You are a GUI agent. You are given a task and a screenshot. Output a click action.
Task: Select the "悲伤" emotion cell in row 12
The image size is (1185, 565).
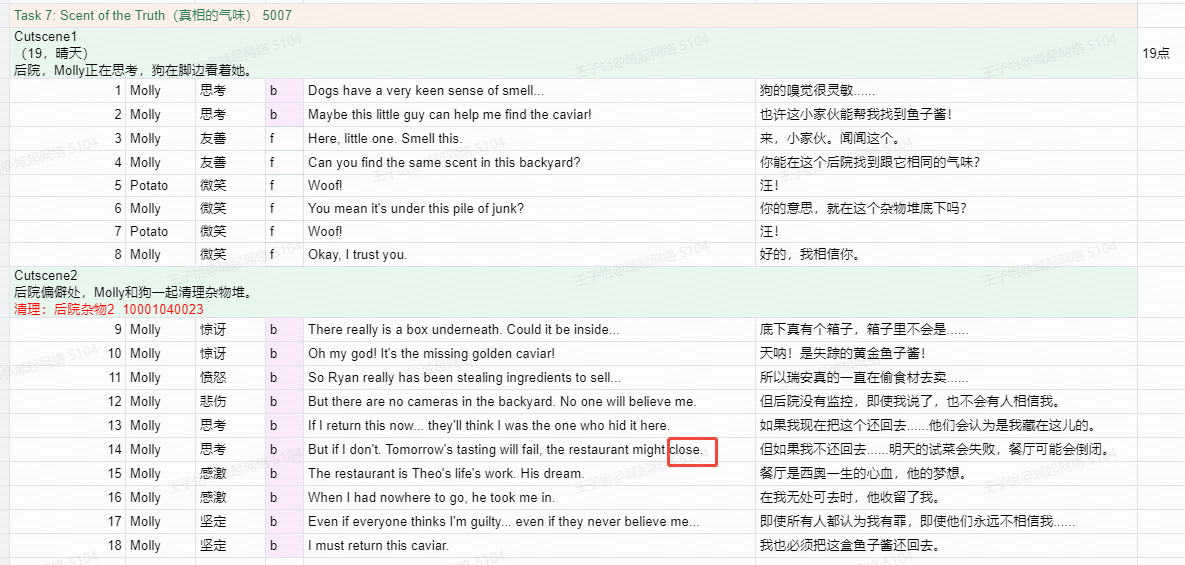click(213, 401)
